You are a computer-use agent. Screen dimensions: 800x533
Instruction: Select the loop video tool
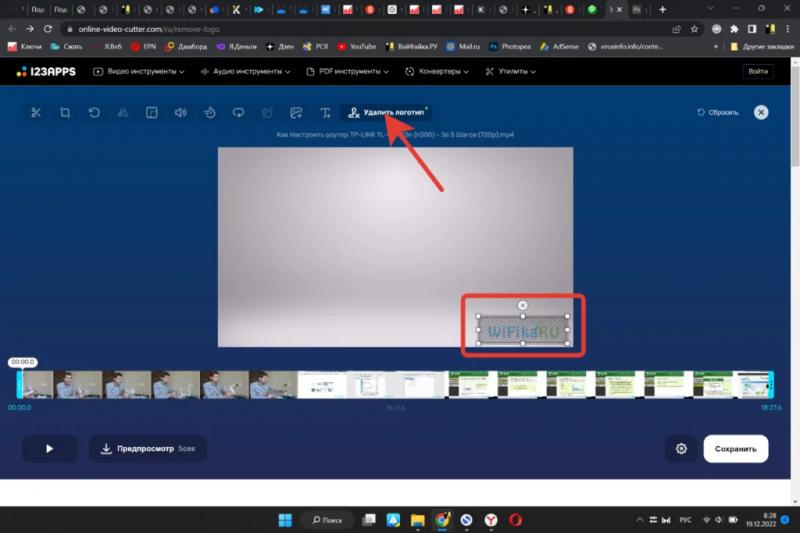tap(238, 113)
